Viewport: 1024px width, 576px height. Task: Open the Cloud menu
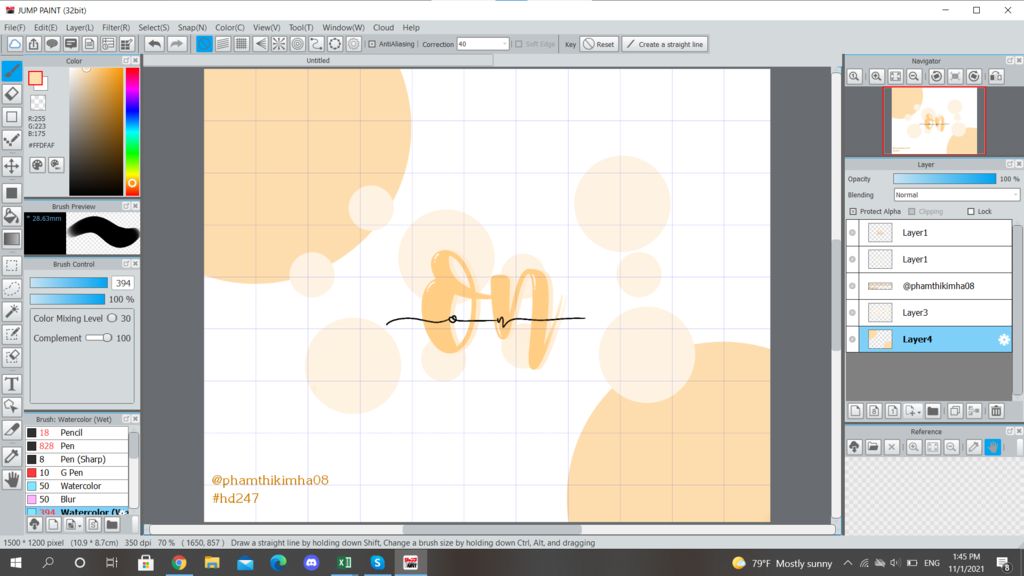tap(383, 27)
